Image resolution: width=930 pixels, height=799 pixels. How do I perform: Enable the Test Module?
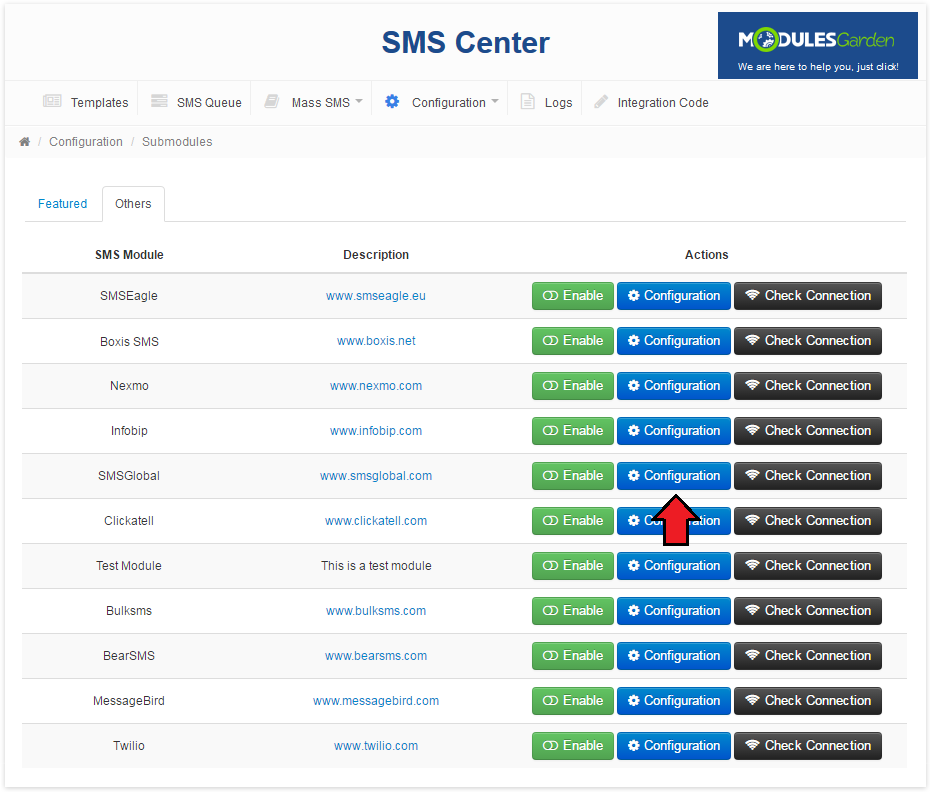click(573, 566)
